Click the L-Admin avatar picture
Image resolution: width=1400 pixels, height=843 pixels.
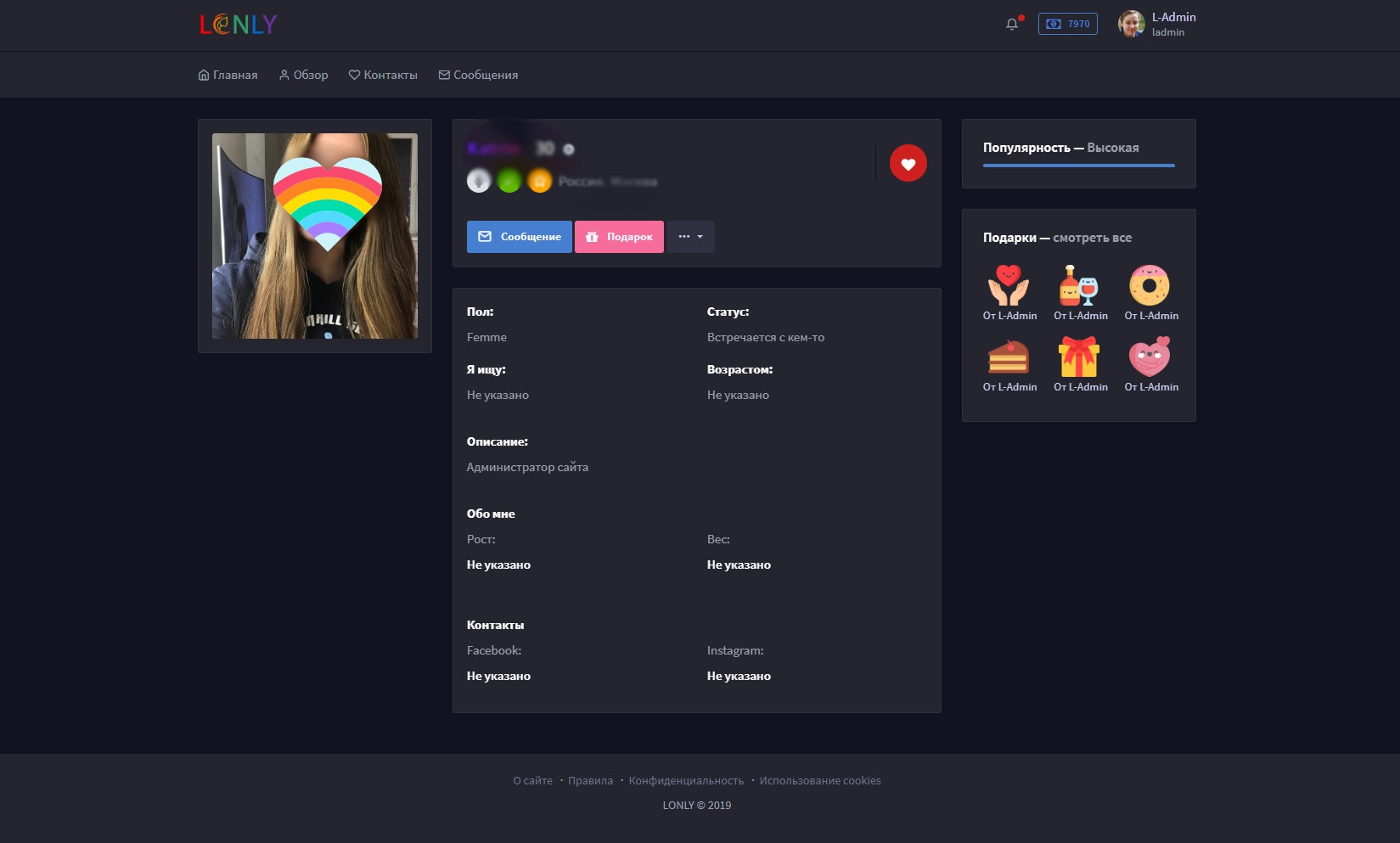1131,24
